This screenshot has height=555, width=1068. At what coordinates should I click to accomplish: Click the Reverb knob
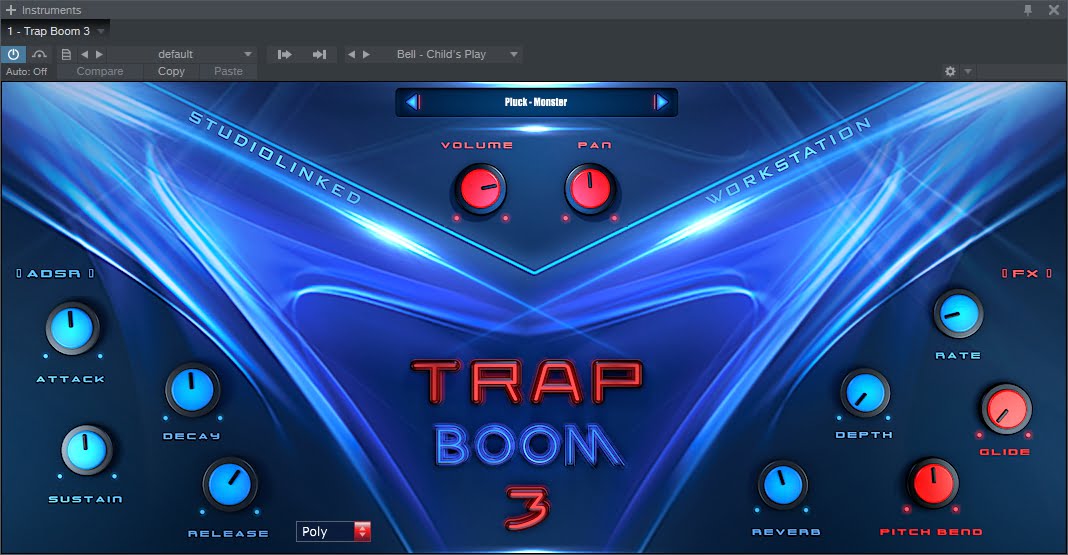point(782,485)
